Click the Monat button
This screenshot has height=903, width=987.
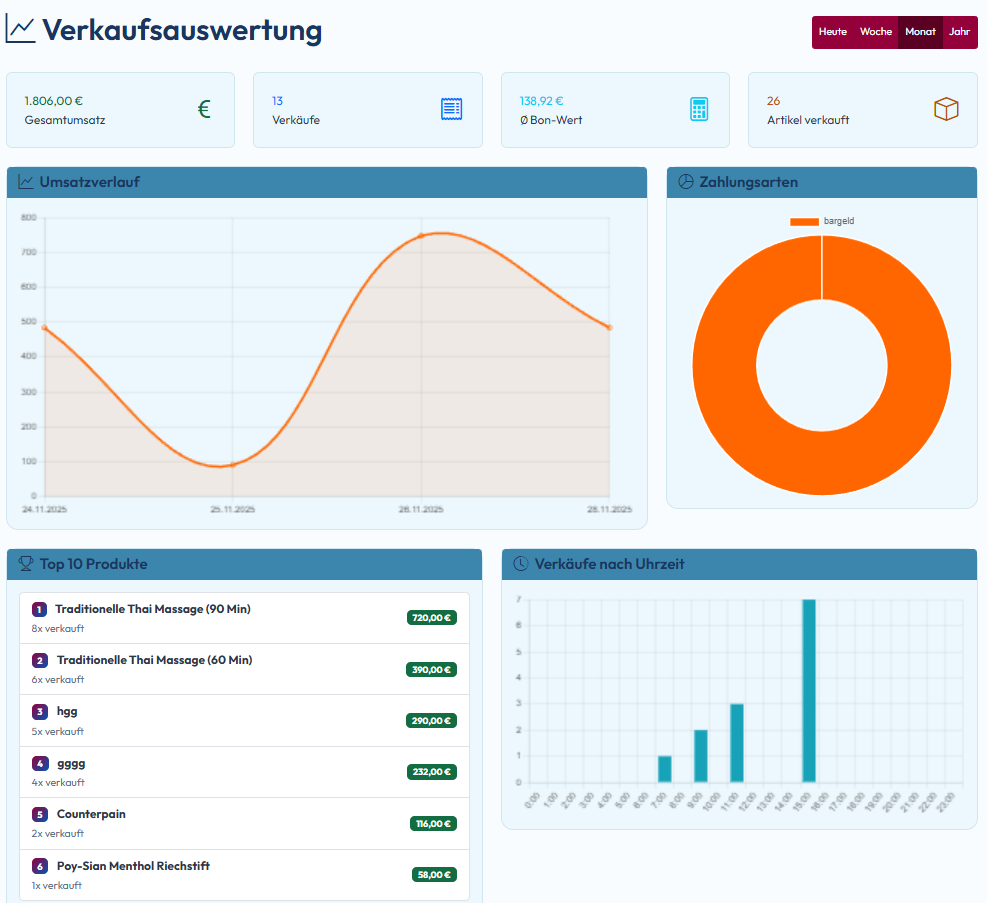click(x=919, y=32)
